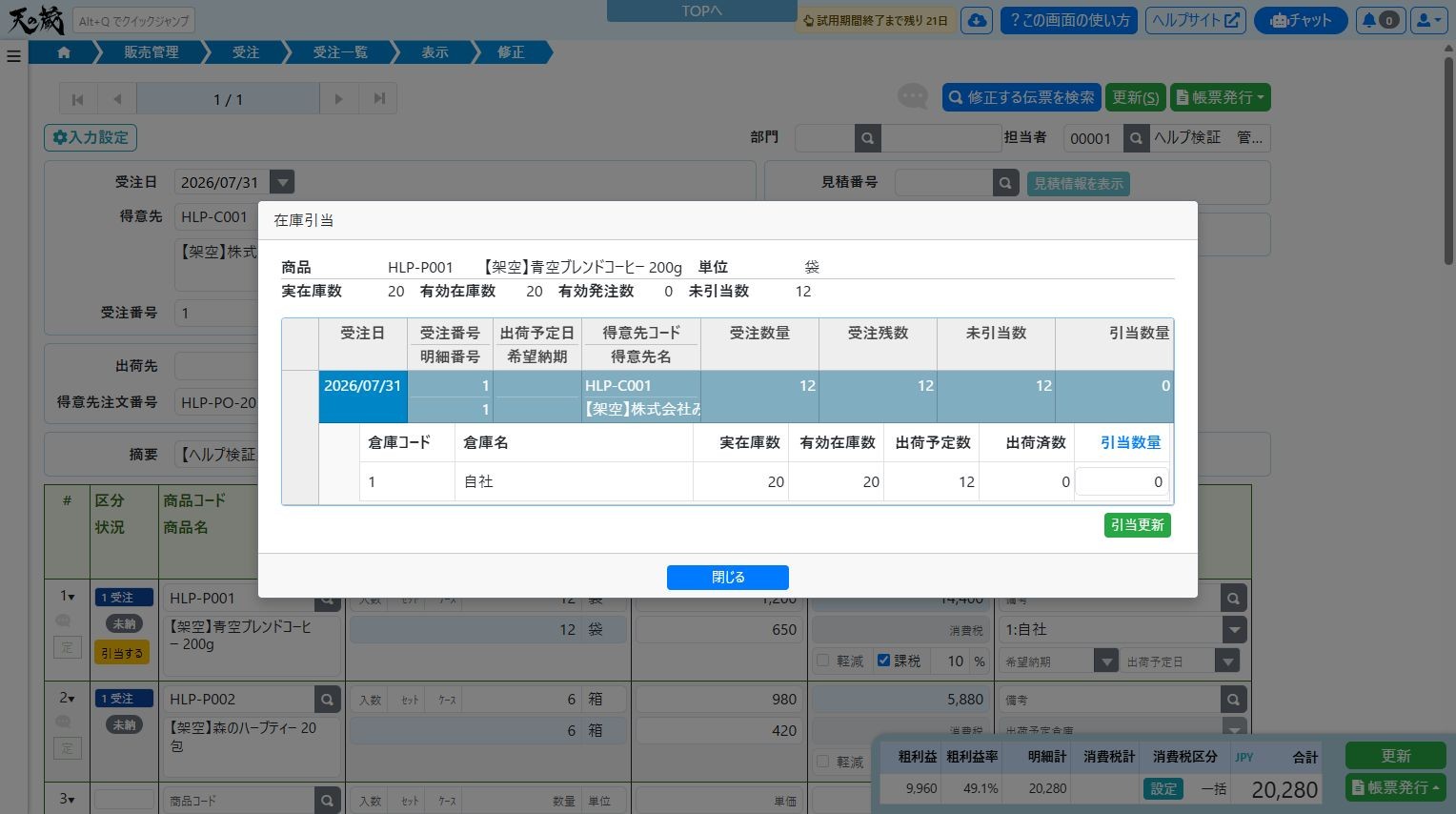Open the hamburger side menu
Screen dimensions: 1456x814
(13, 56)
